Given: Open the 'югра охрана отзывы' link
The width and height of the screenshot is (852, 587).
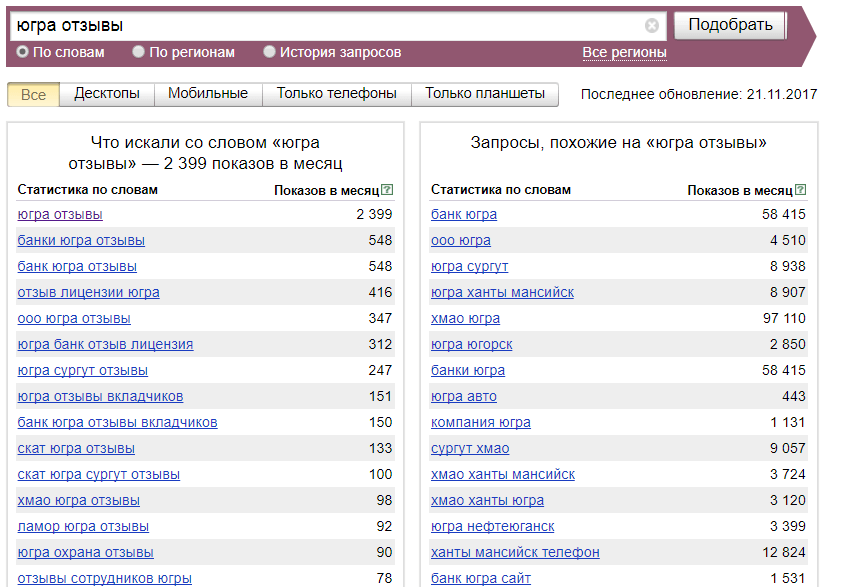Looking at the screenshot, I should [85, 553].
